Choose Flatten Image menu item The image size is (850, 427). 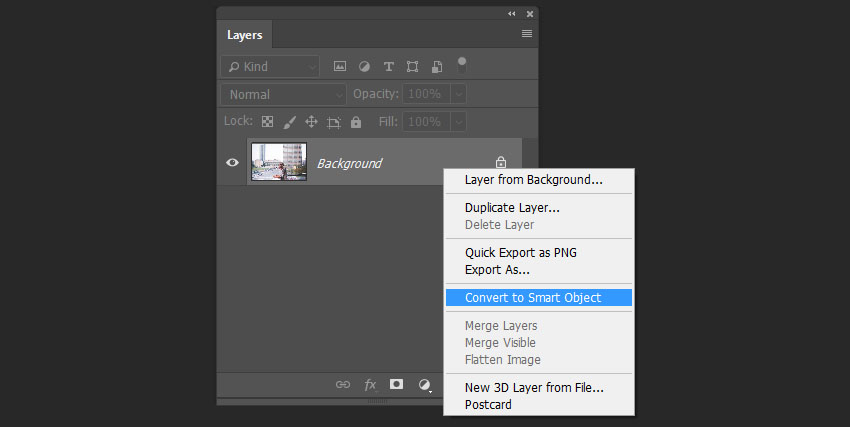tap(539, 359)
